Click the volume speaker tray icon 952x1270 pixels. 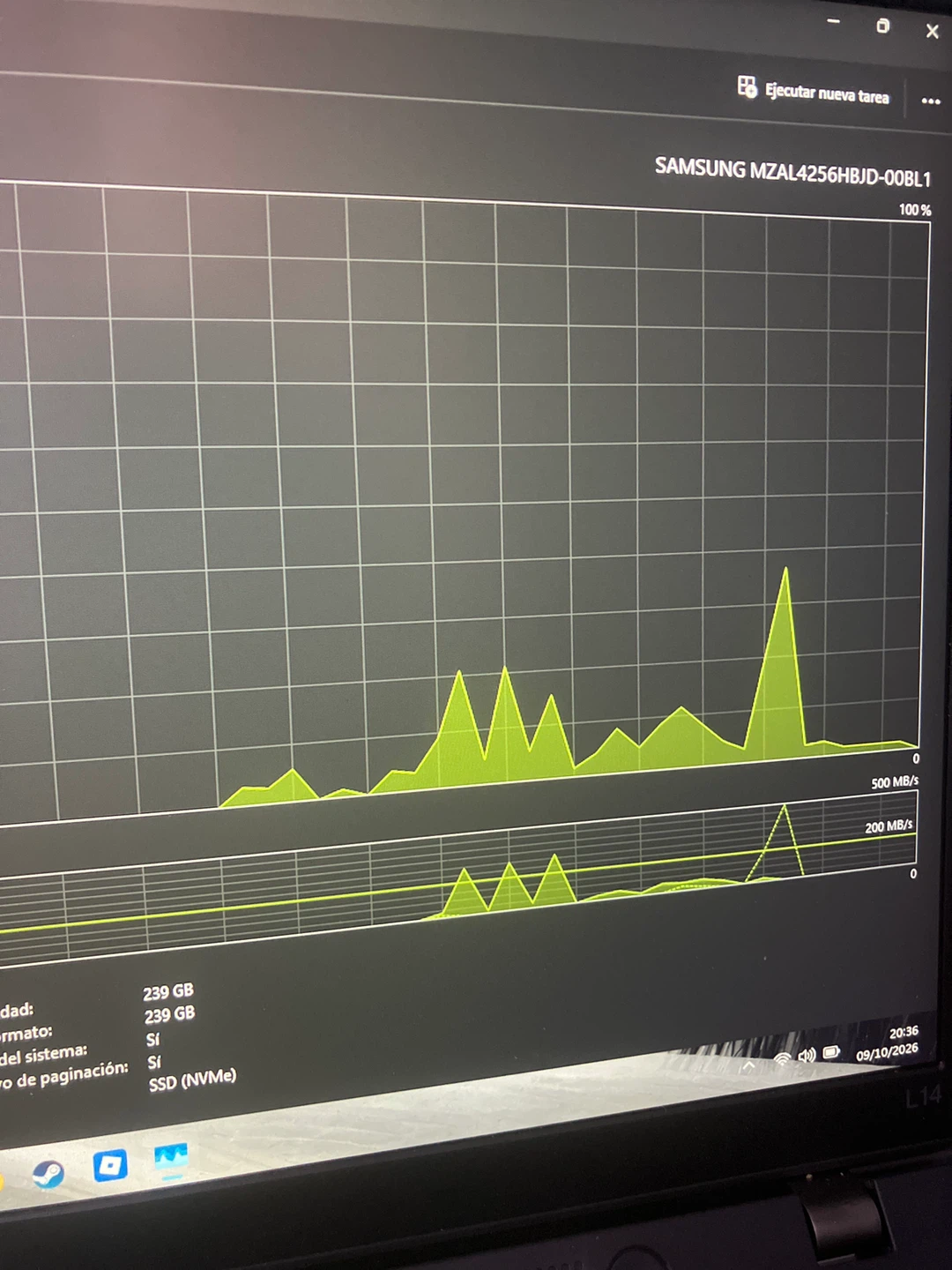[x=807, y=1055]
